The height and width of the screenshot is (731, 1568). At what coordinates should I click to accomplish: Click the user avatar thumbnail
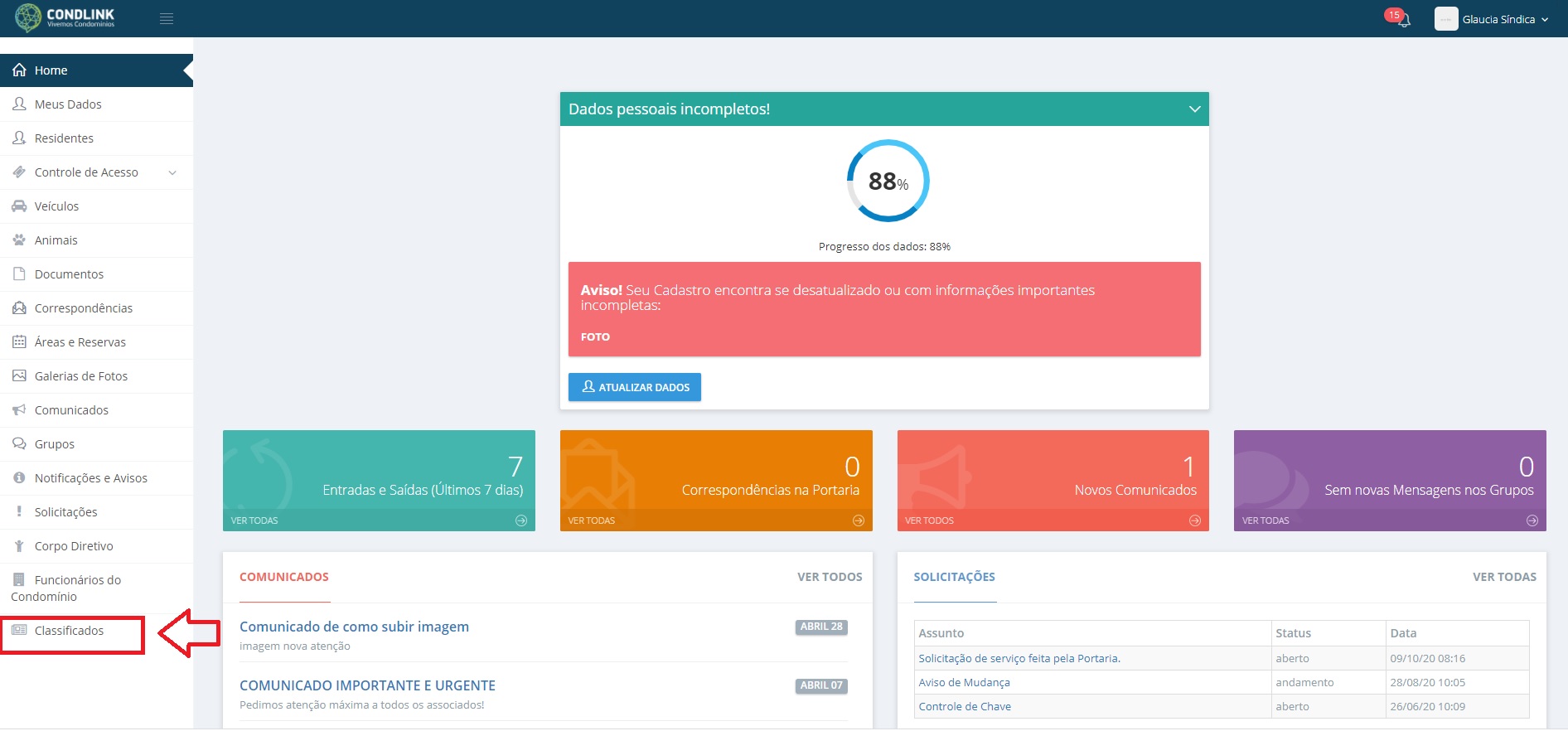point(1446,19)
